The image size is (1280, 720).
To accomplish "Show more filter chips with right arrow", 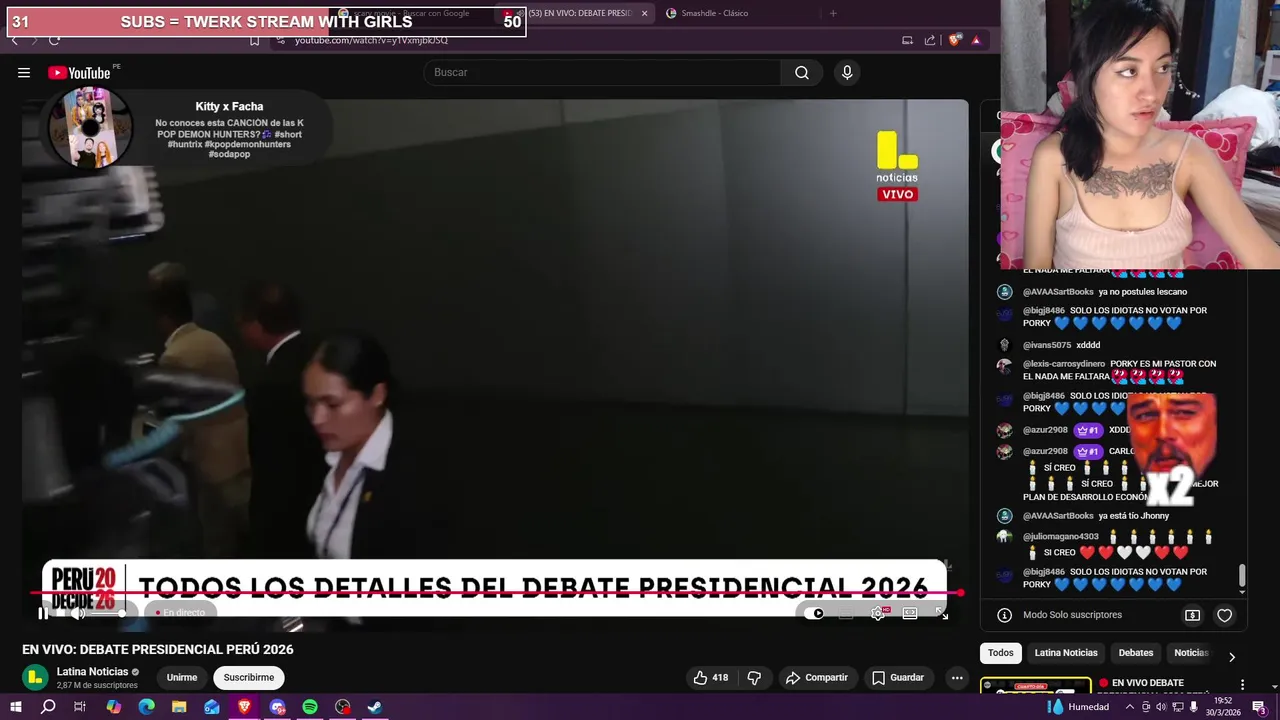I will [x=1232, y=657].
